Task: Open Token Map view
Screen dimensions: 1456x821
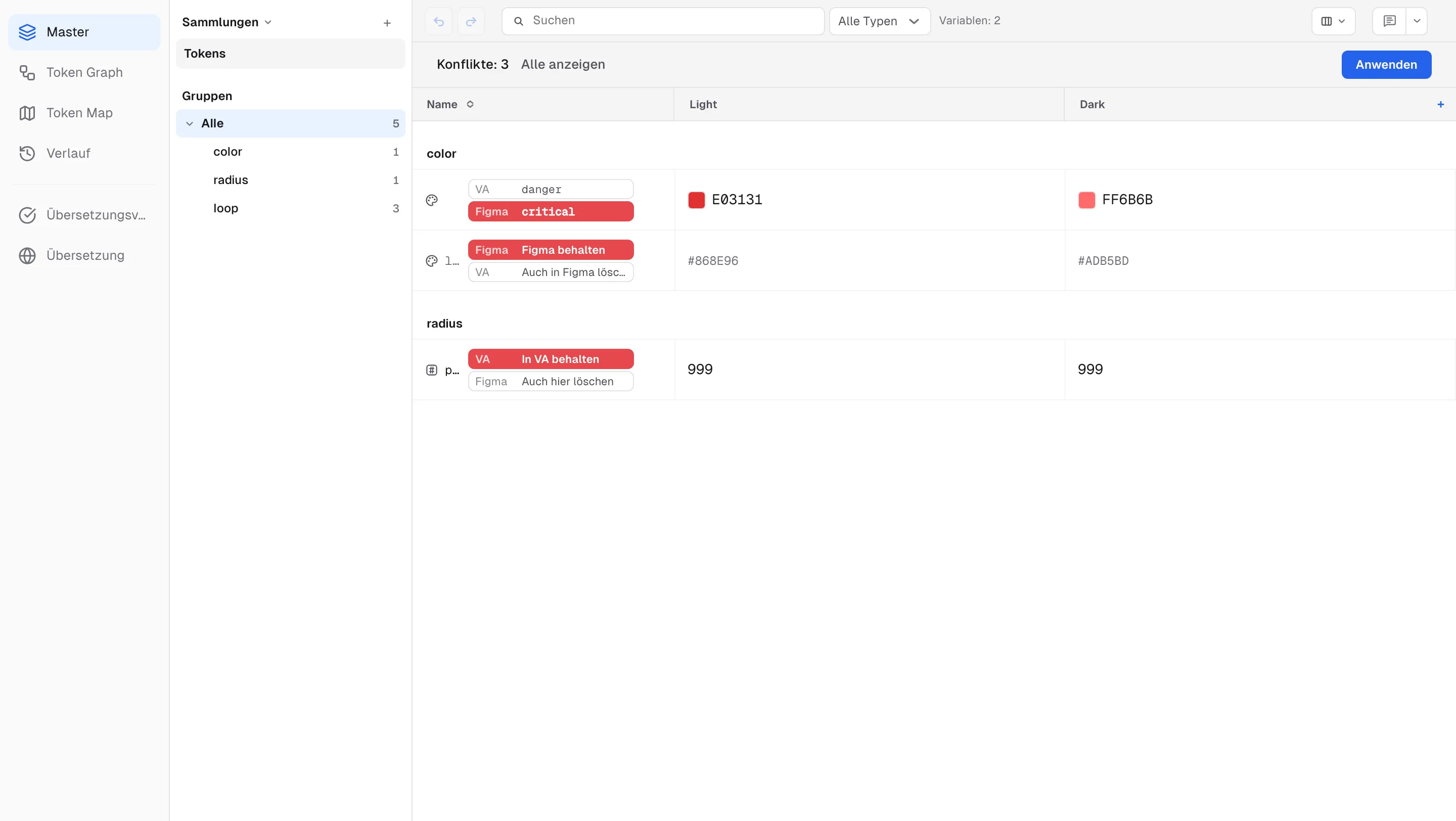Action: pos(84,113)
